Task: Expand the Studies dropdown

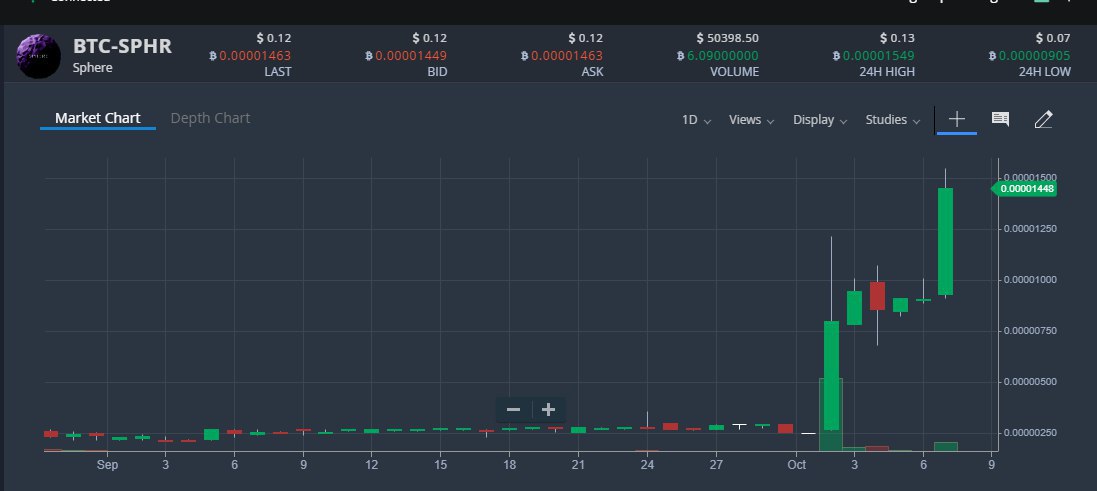Action: click(893, 120)
